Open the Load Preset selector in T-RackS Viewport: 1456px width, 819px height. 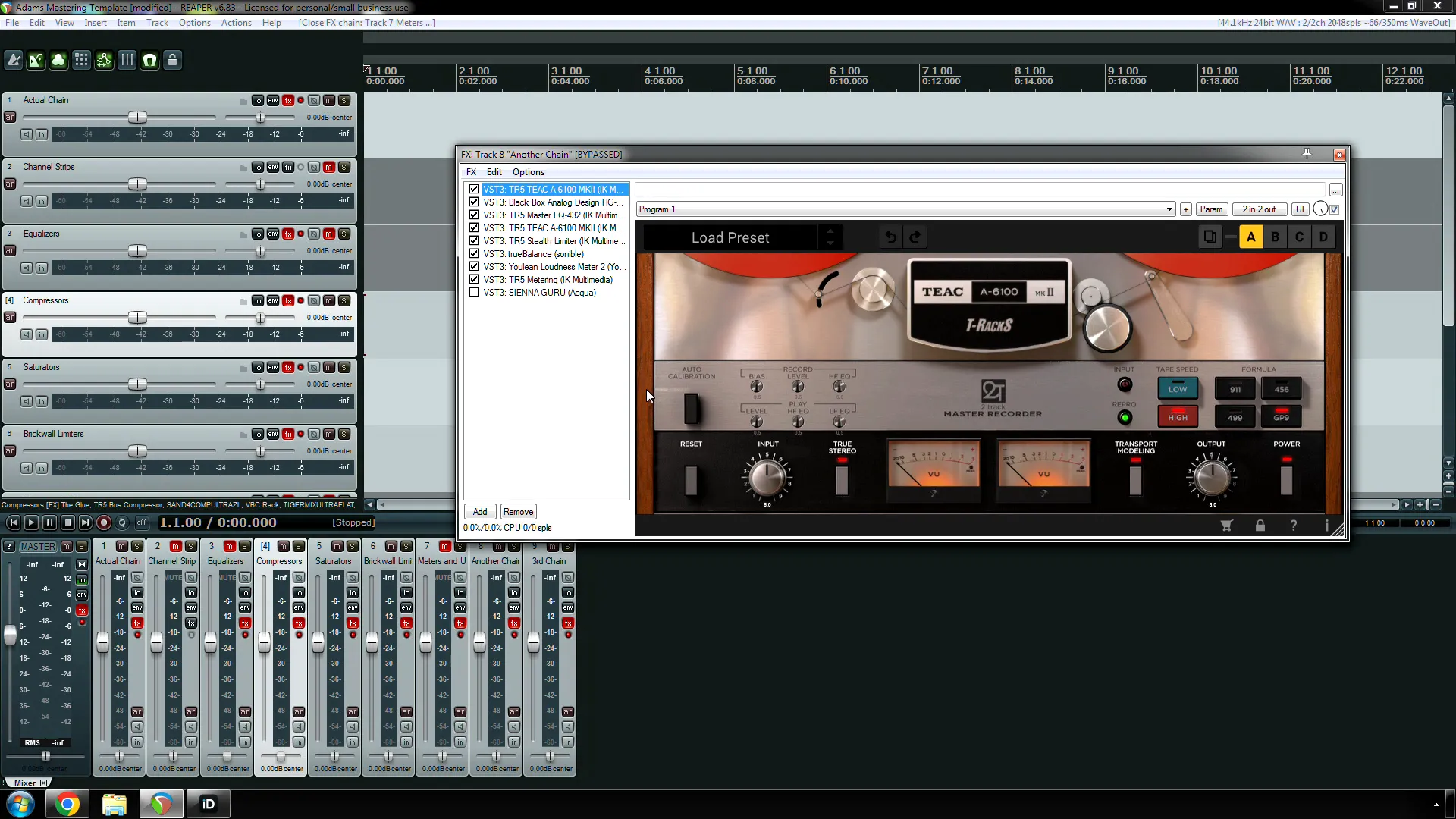pos(730,237)
